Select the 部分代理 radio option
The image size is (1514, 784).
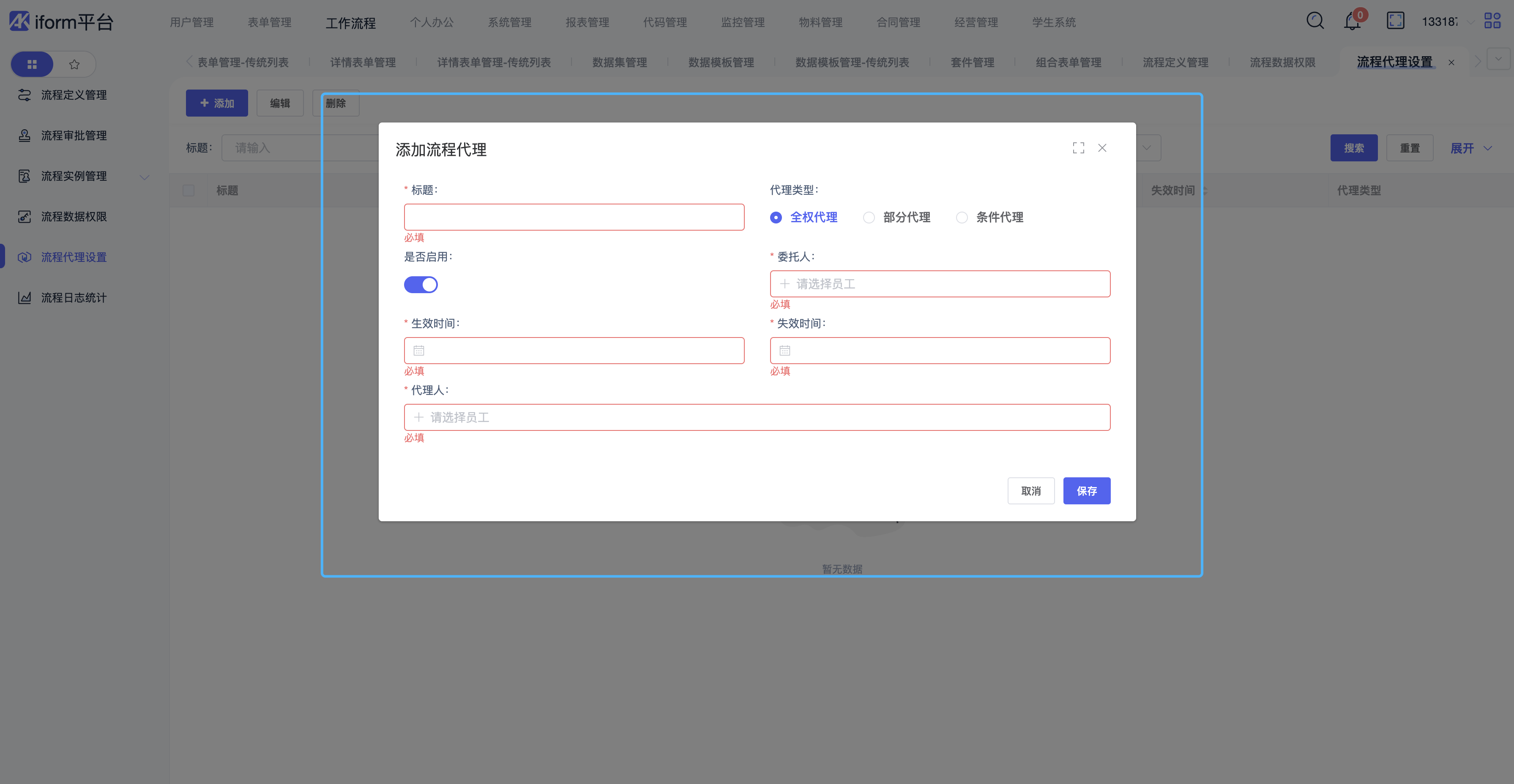[869, 218]
